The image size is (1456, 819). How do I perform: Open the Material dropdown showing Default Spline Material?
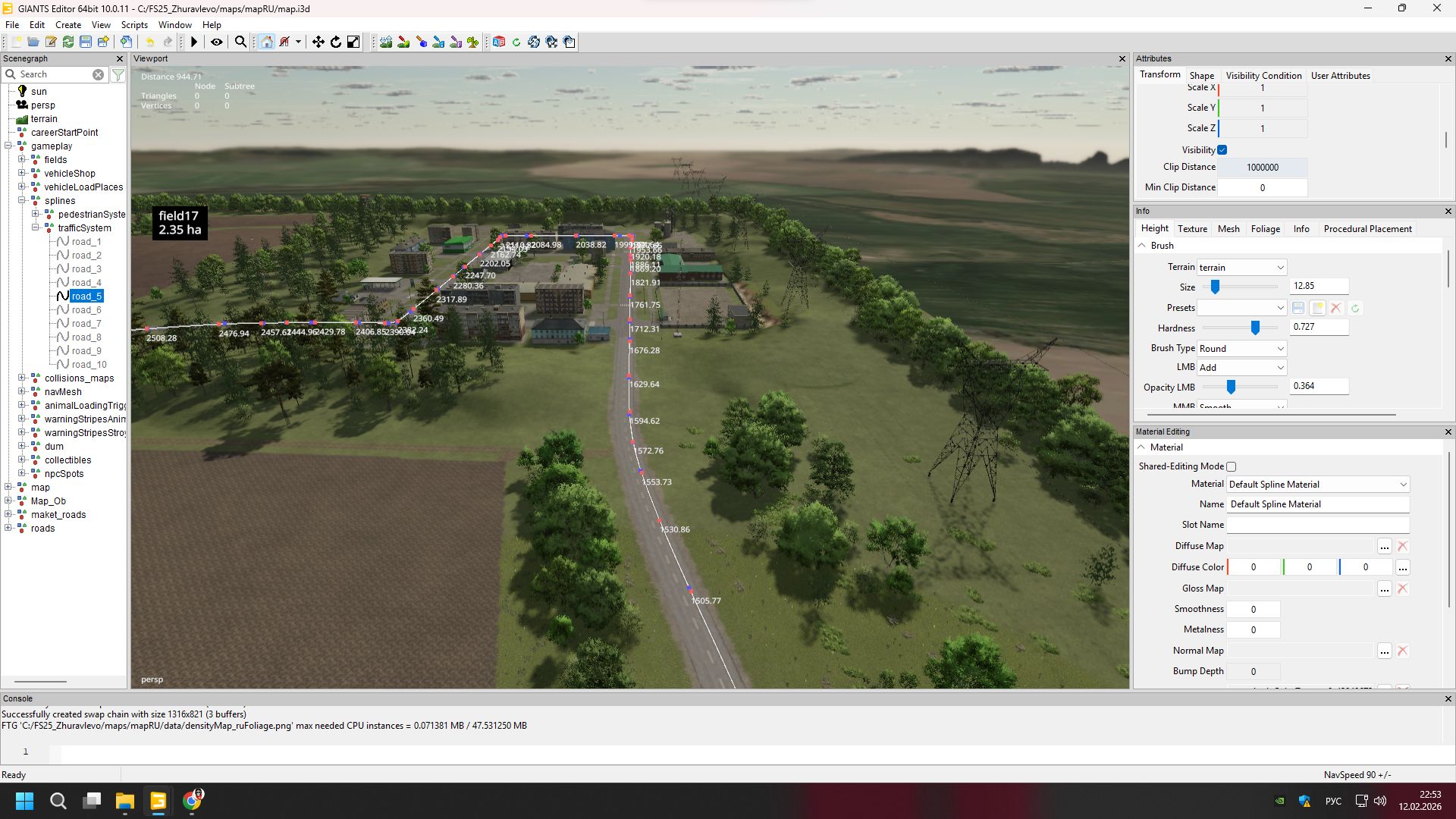click(1317, 484)
